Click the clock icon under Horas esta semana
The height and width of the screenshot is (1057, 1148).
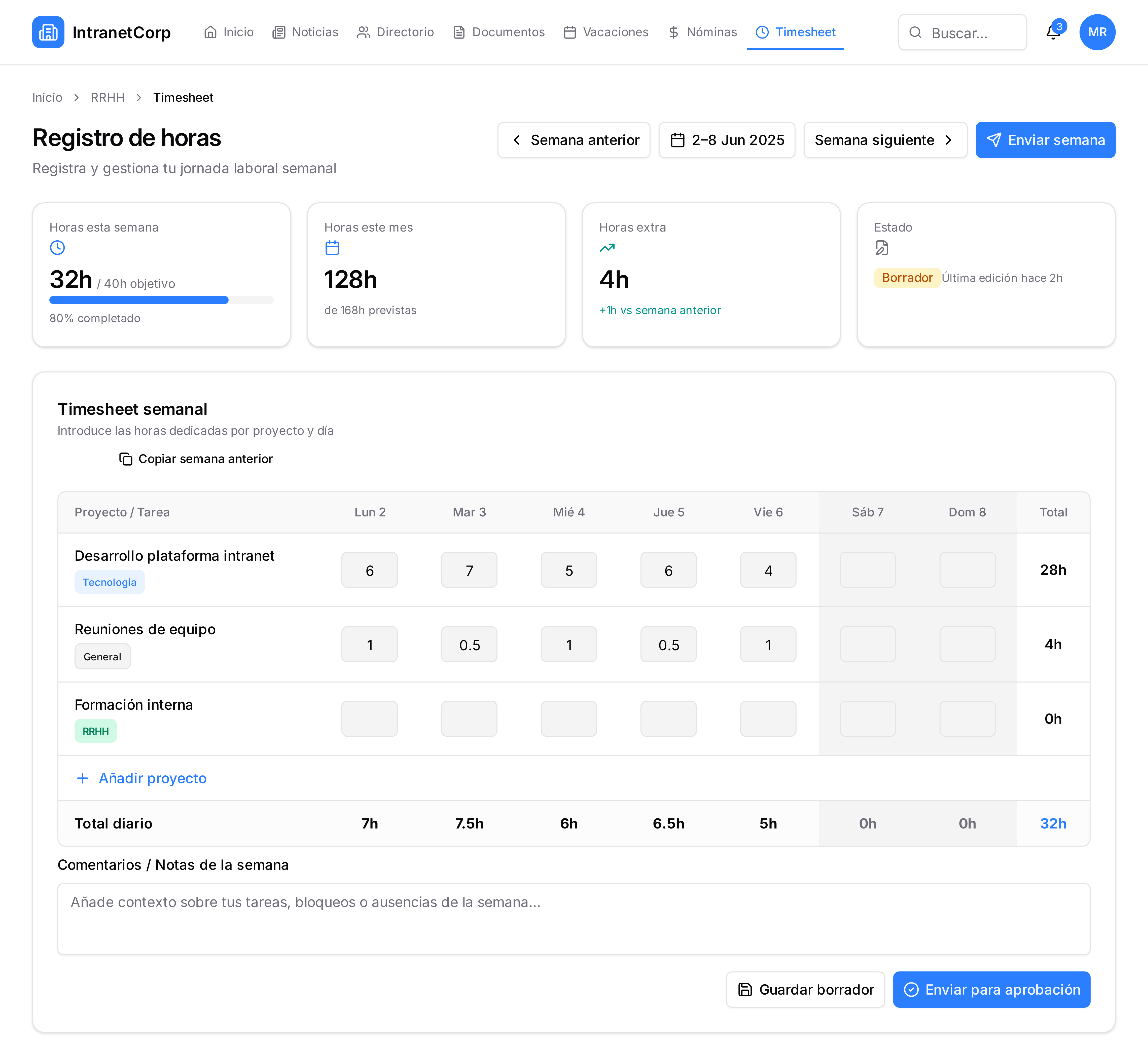coord(57,248)
